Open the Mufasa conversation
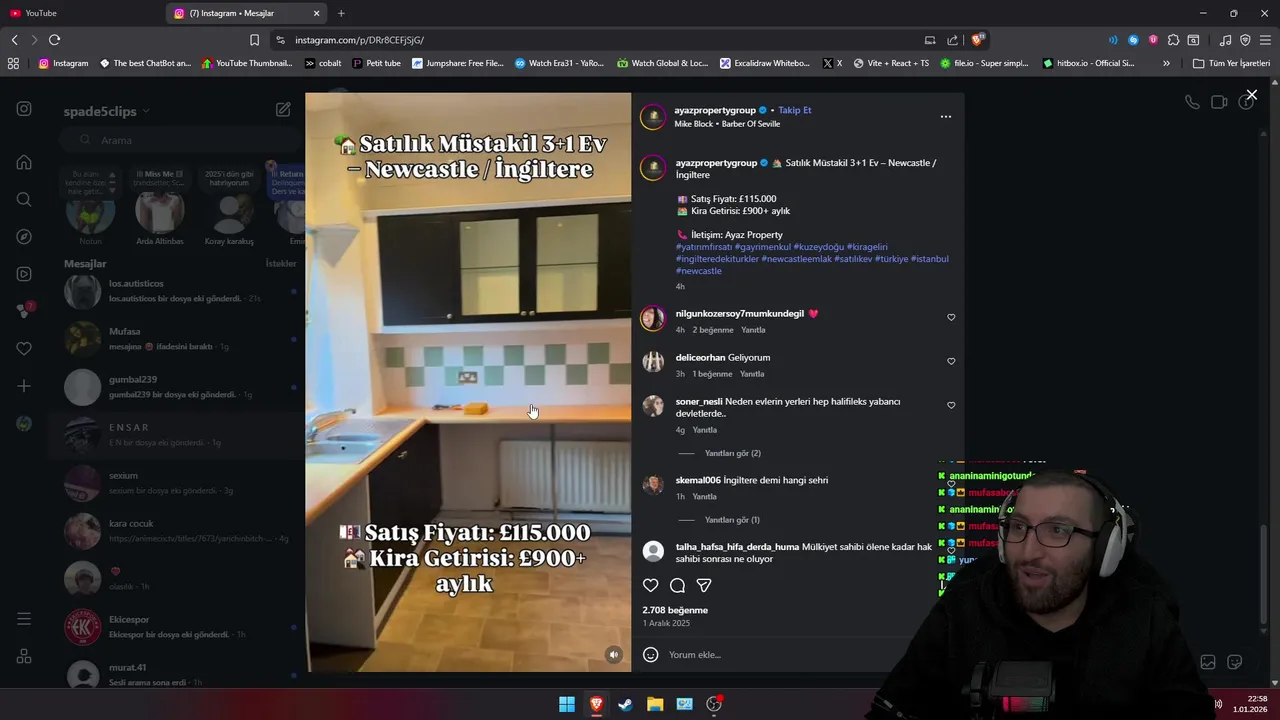The height and width of the screenshot is (720, 1280). [180, 339]
